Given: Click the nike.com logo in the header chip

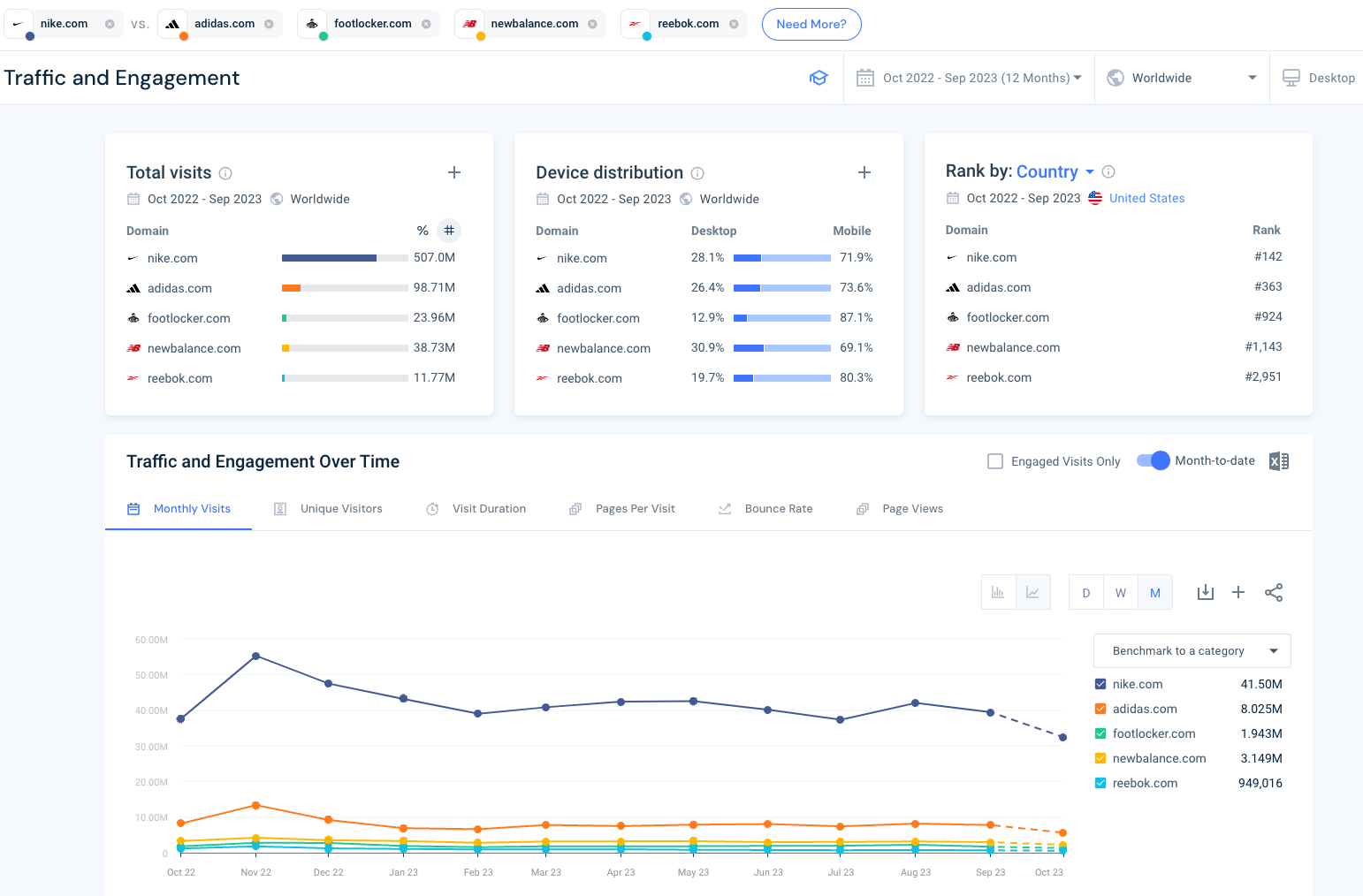Looking at the screenshot, I should (x=18, y=24).
